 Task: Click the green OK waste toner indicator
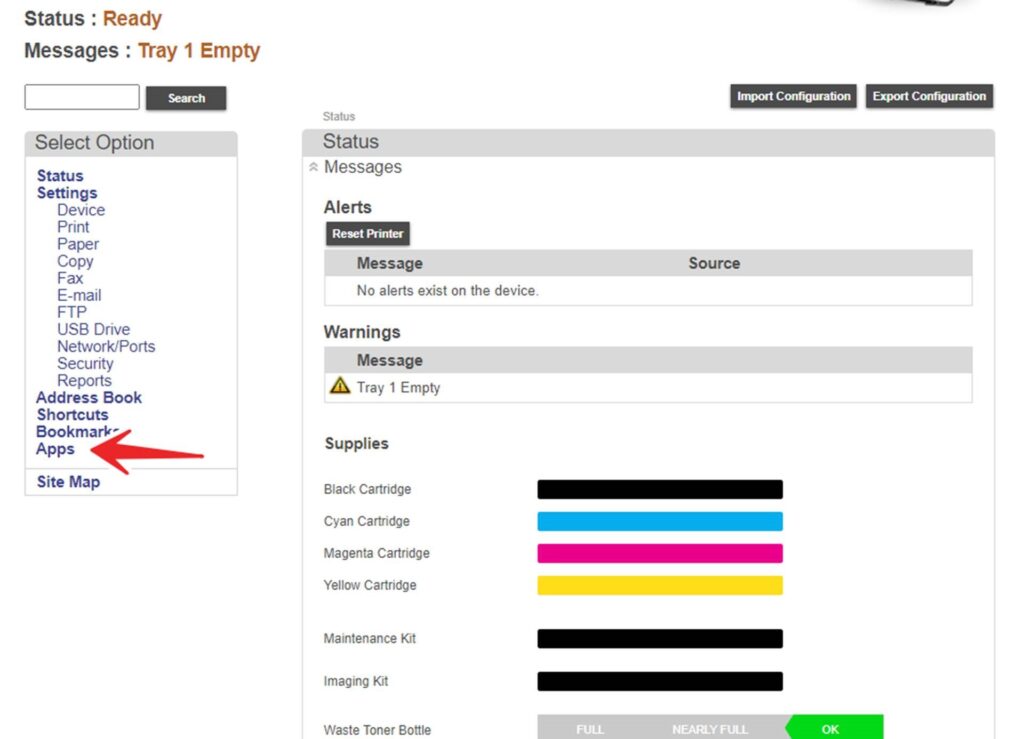[x=830, y=729]
